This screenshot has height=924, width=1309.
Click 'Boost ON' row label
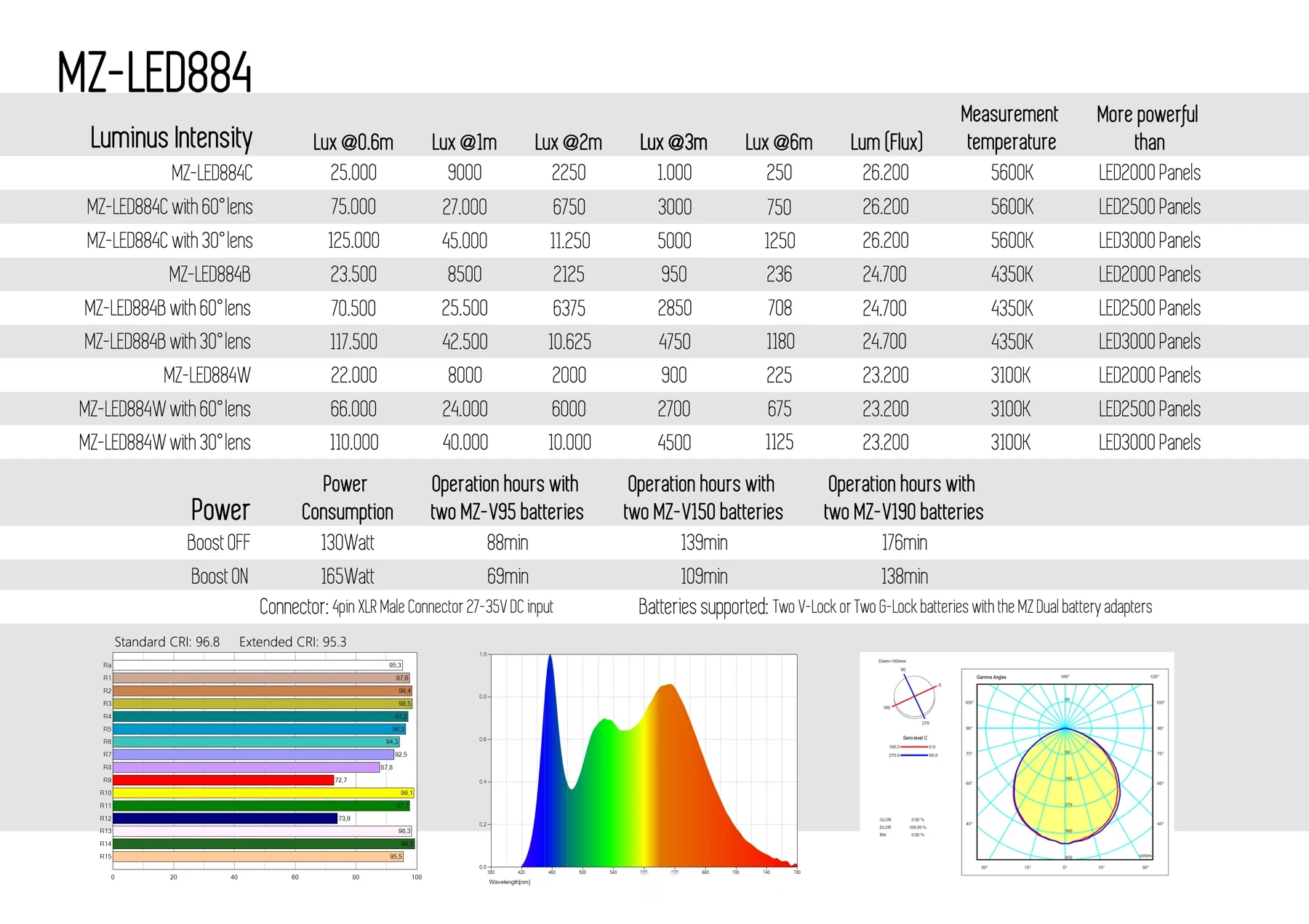[219, 576]
